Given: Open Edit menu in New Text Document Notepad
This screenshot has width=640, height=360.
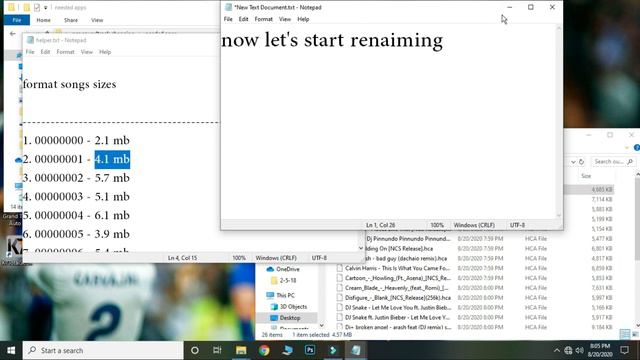Looking at the screenshot, I should (x=243, y=19).
